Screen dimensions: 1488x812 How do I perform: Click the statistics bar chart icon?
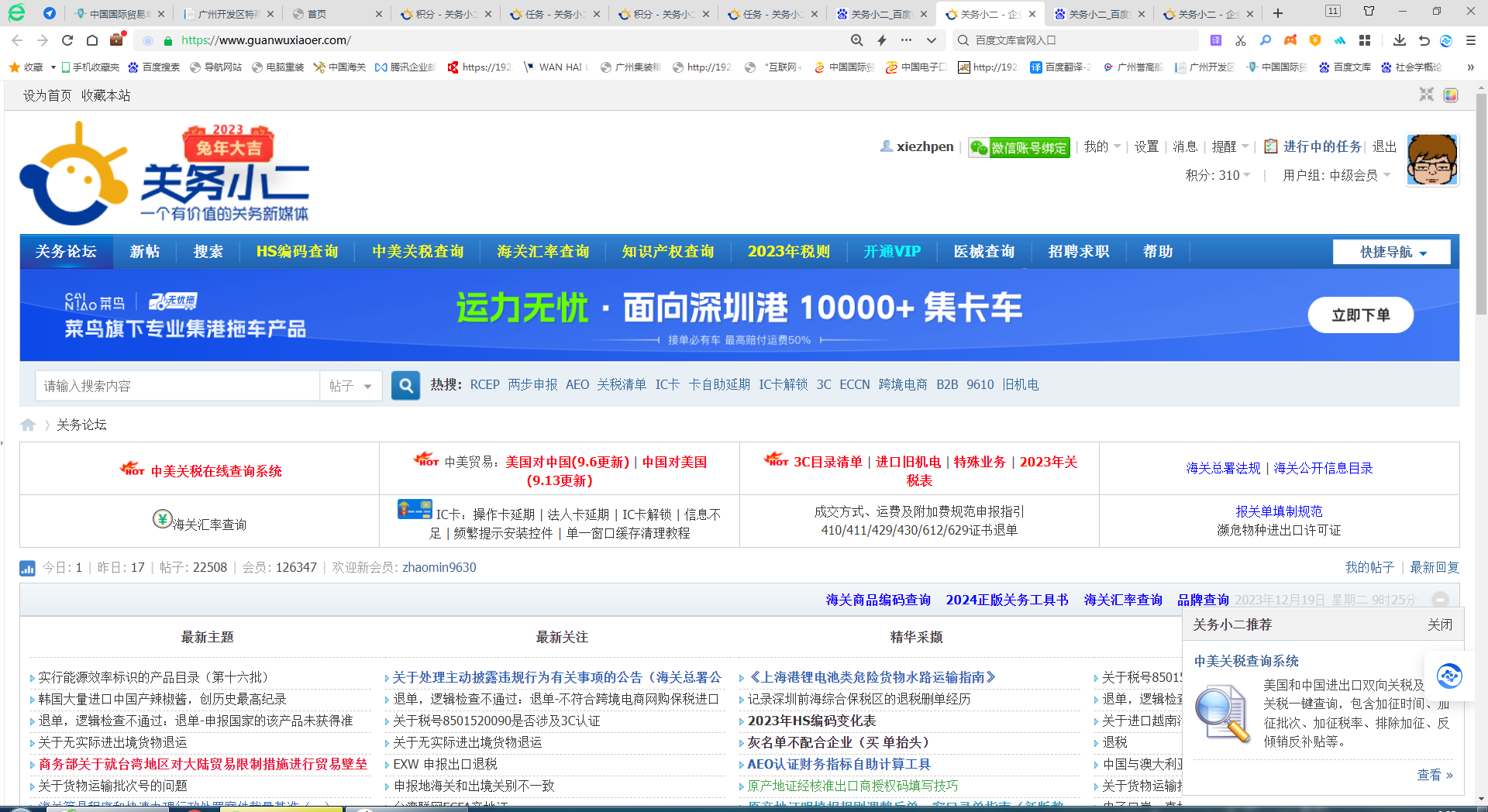[x=27, y=568]
